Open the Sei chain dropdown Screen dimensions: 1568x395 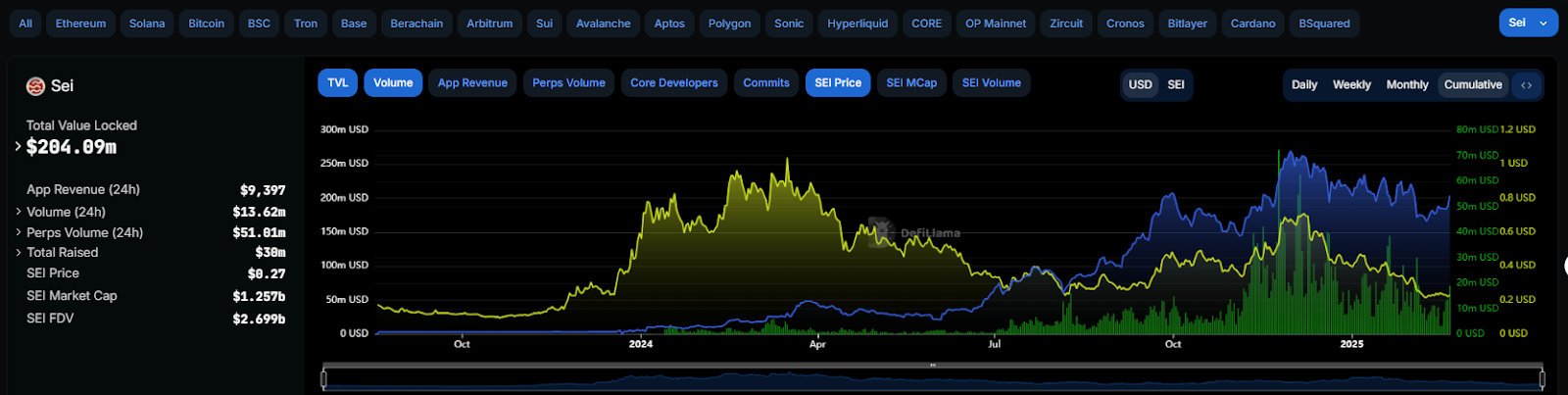[1528, 23]
